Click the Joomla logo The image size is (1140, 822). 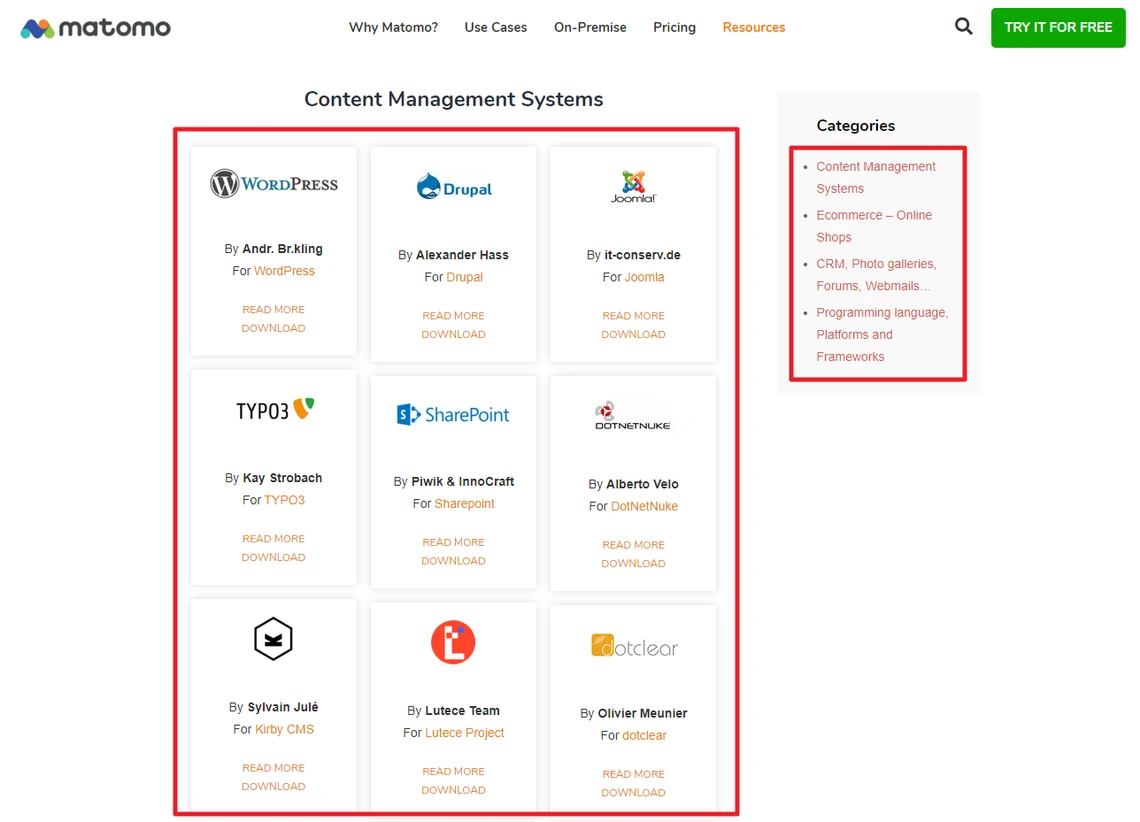click(x=633, y=186)
